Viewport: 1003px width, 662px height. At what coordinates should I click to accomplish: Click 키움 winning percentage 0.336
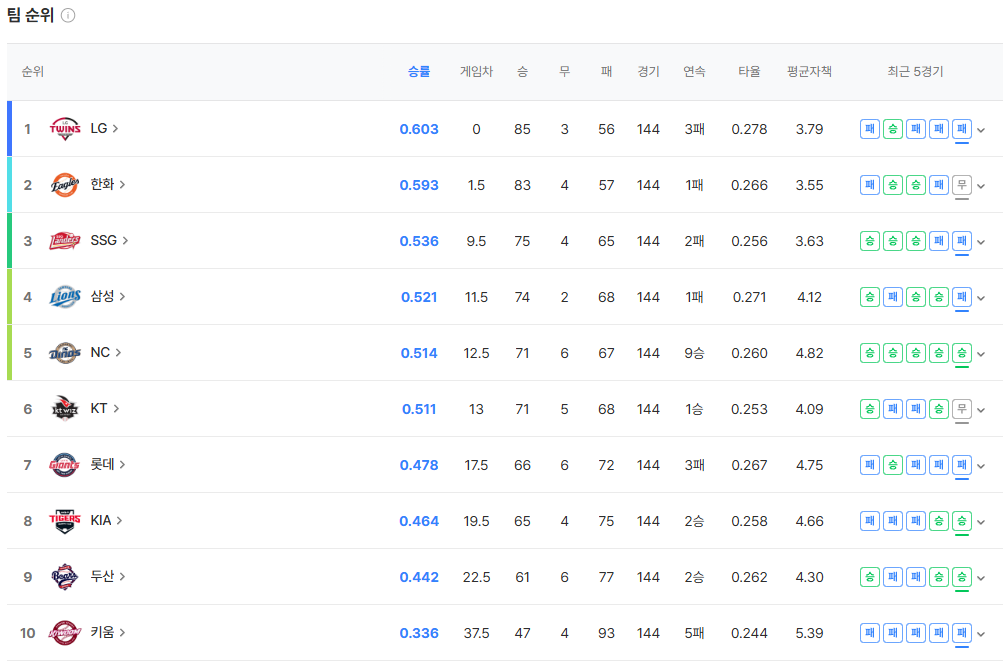[x=419, y=633]
